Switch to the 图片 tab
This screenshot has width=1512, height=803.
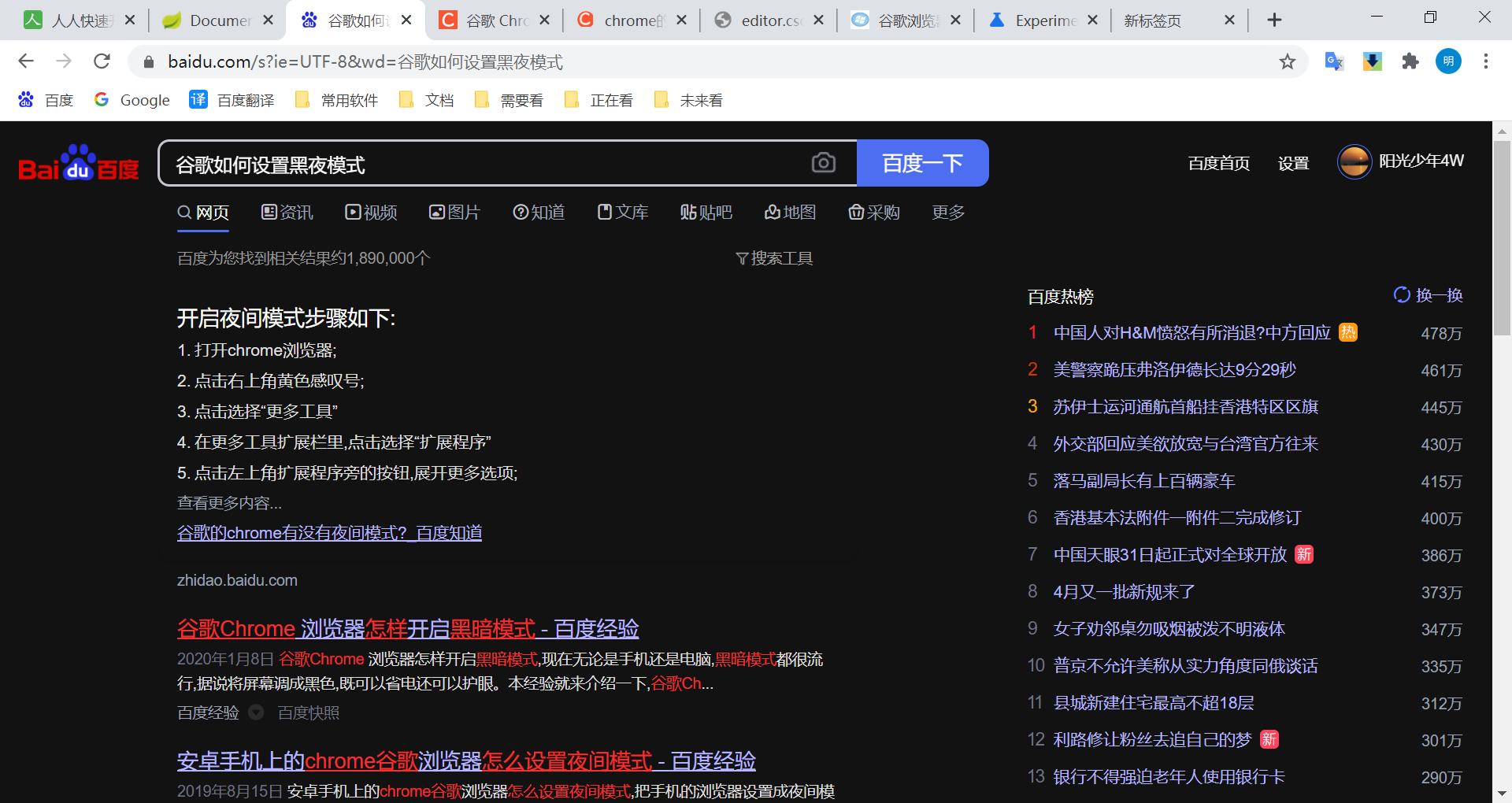coord(454,213)
